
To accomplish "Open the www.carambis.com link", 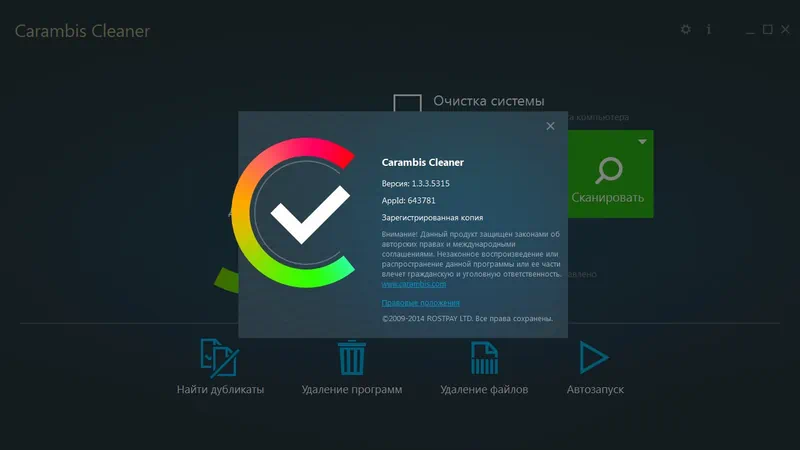I will [x=414, y=284].
